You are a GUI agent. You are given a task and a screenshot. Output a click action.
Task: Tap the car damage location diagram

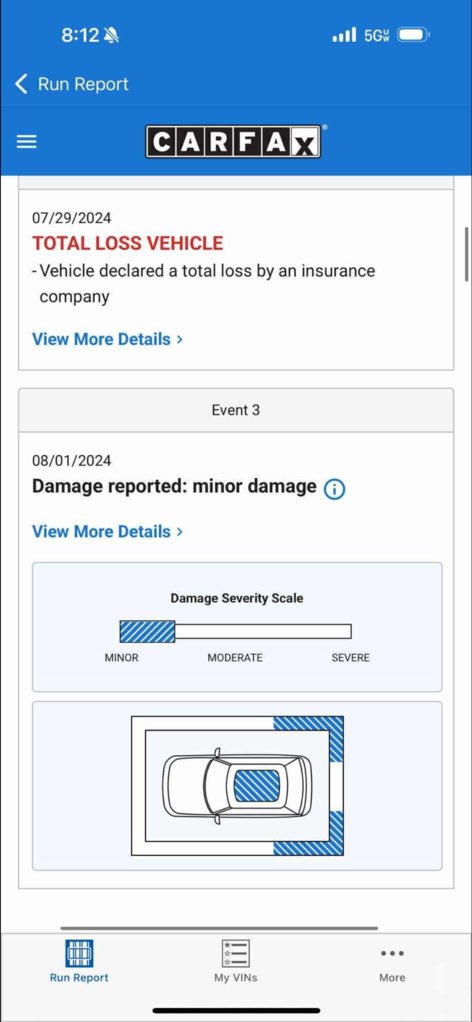237,785
